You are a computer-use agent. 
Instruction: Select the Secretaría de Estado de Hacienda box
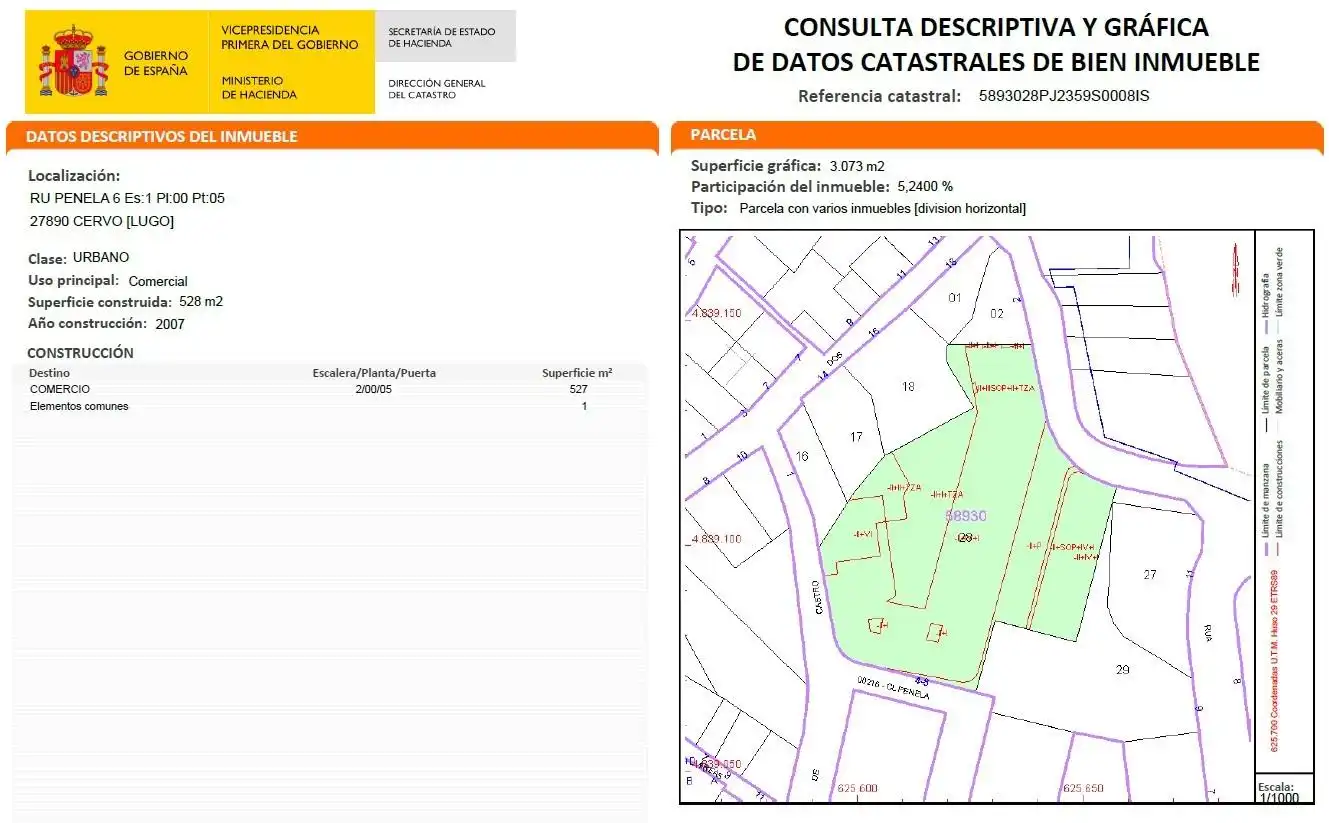pyautogui.click(x=446, y=37)
